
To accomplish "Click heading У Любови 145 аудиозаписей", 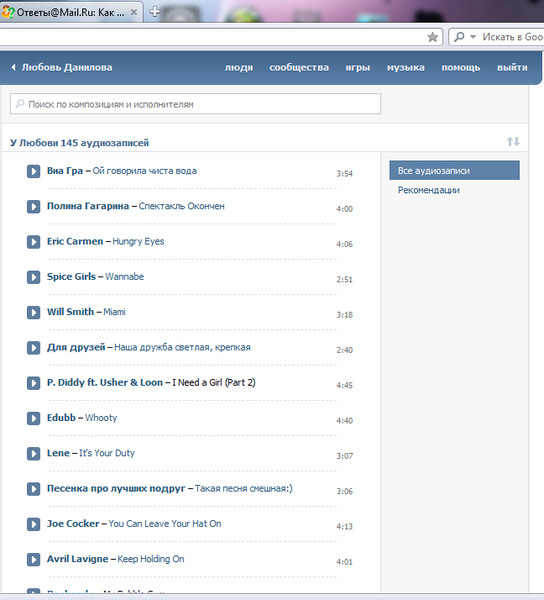I will pyautogui.click(x=80, y=143).
